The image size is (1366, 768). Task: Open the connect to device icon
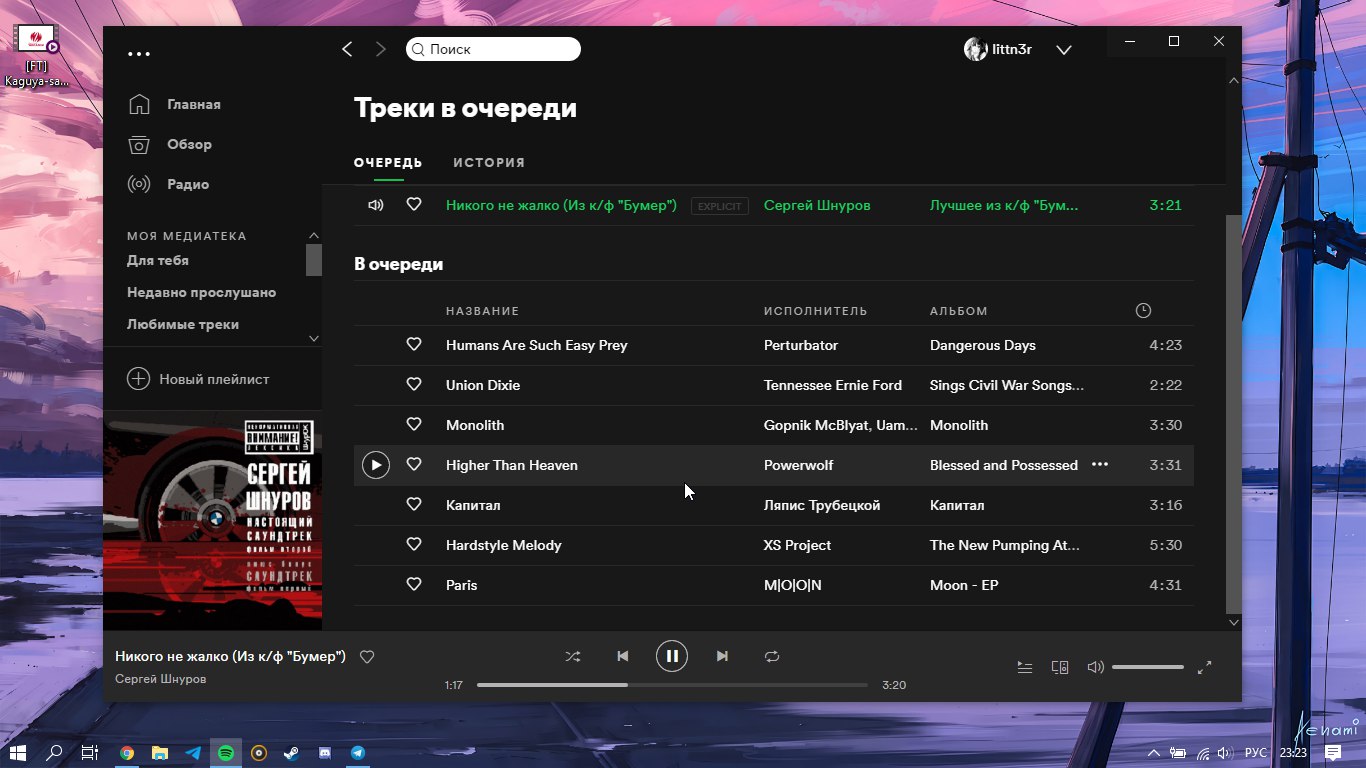[1060, 667]
